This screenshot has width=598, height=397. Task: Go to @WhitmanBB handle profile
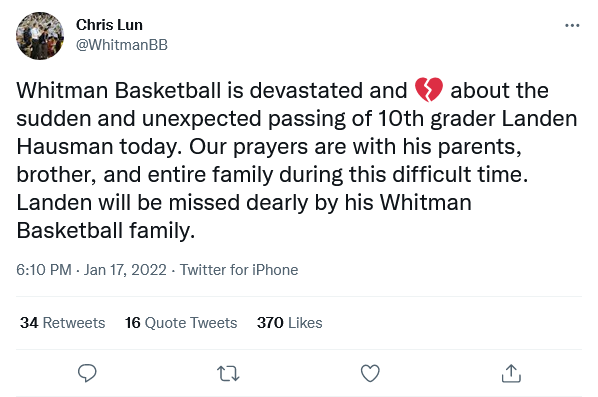click(x=122, y=45)
